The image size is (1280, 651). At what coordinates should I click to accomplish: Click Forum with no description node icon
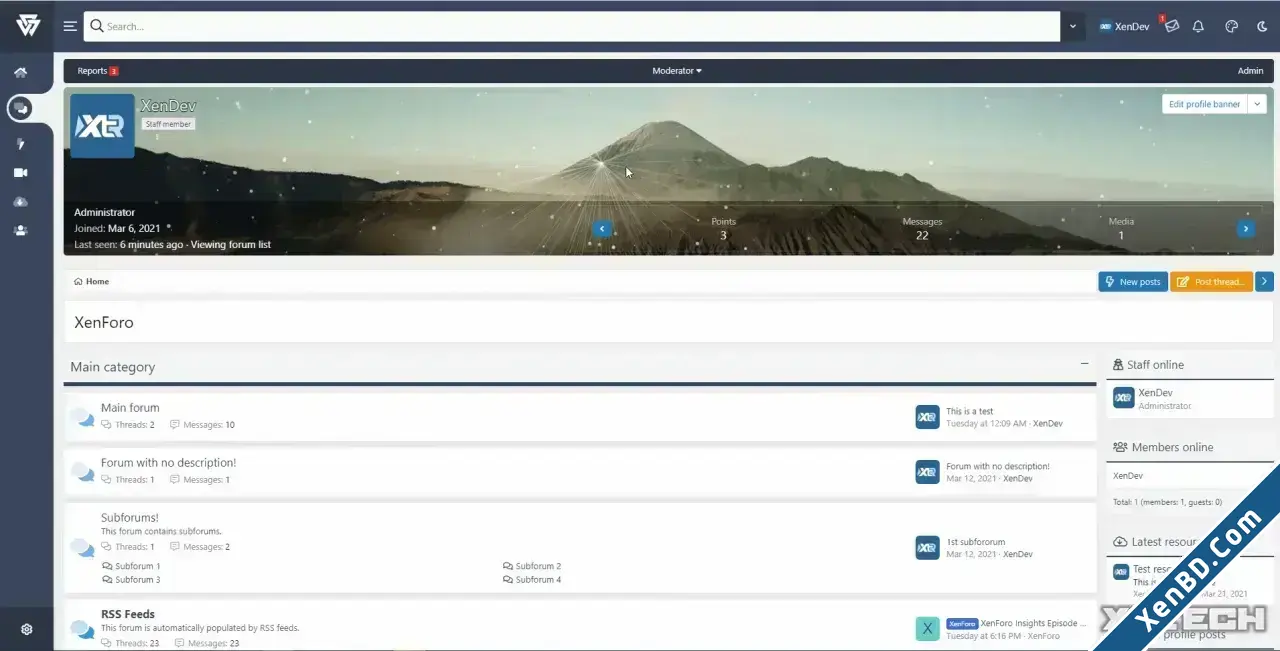[x=82, y=472]
